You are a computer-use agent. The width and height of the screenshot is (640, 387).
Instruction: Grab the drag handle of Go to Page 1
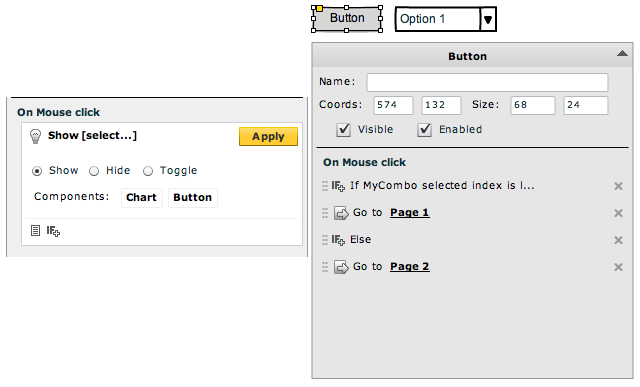click(325, 213)
